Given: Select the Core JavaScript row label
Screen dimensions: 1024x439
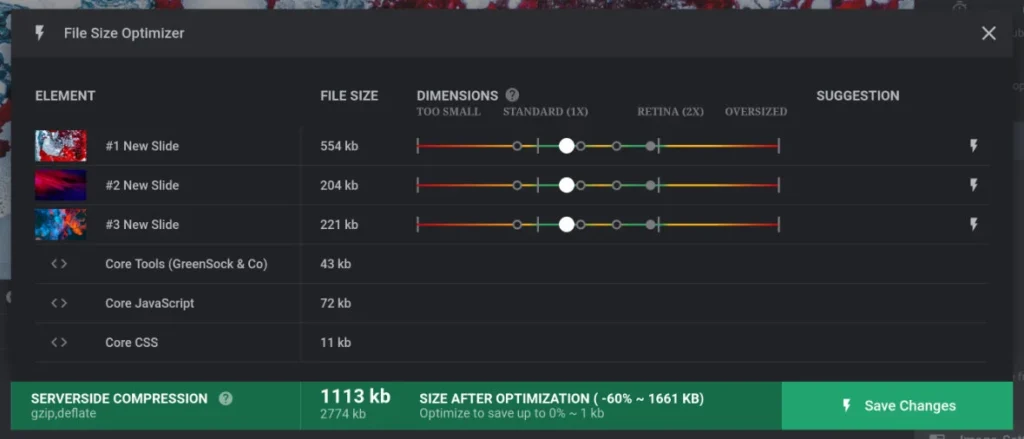Looking at the screenshot, I should point(150,303).
